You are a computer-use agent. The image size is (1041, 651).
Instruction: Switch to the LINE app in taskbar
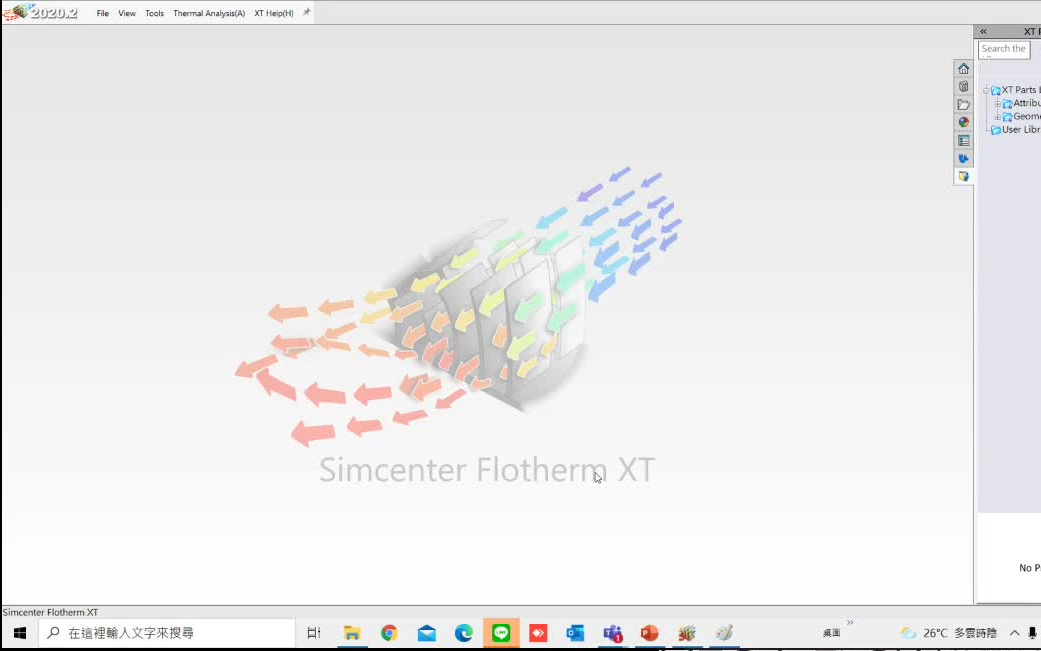(501, 633)
